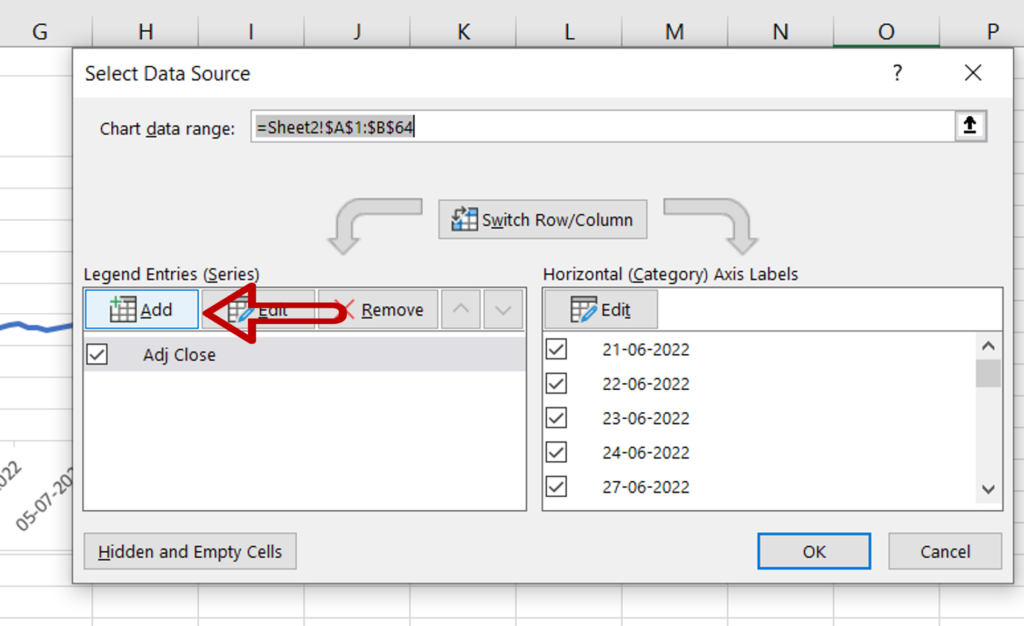Click the Switch Row/Column table icon

(463, 219)
